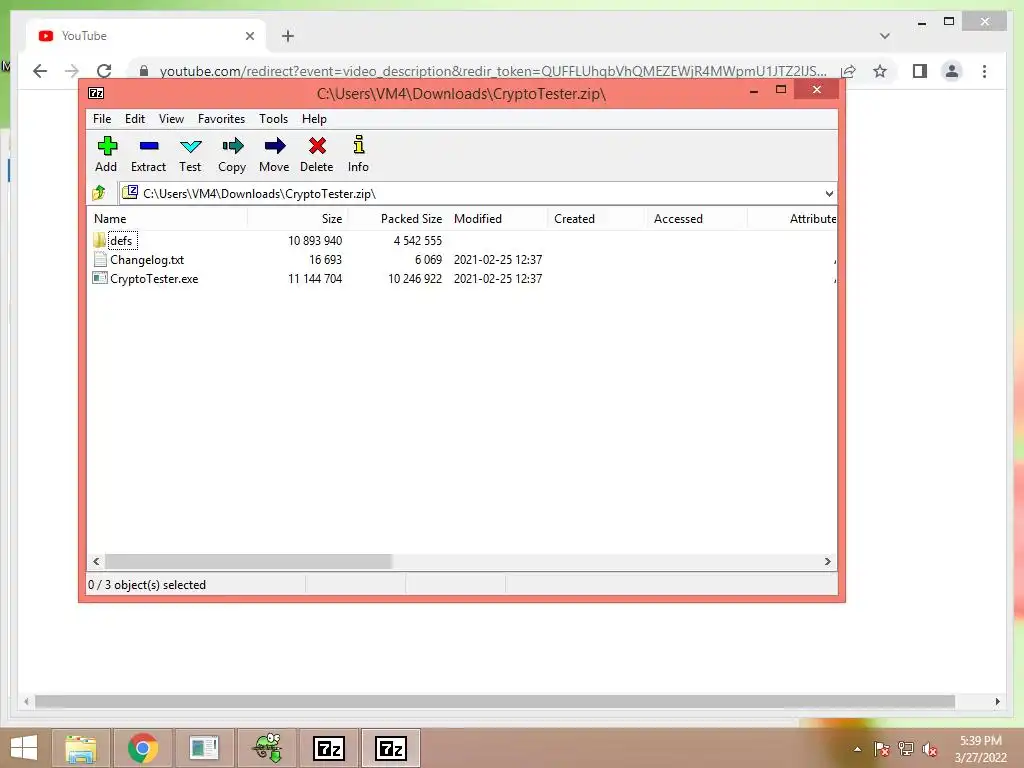Image resolution: width=1024 pixels, height=768 pixels.
Task: Open a new Chrome tab
Action: 288,36
